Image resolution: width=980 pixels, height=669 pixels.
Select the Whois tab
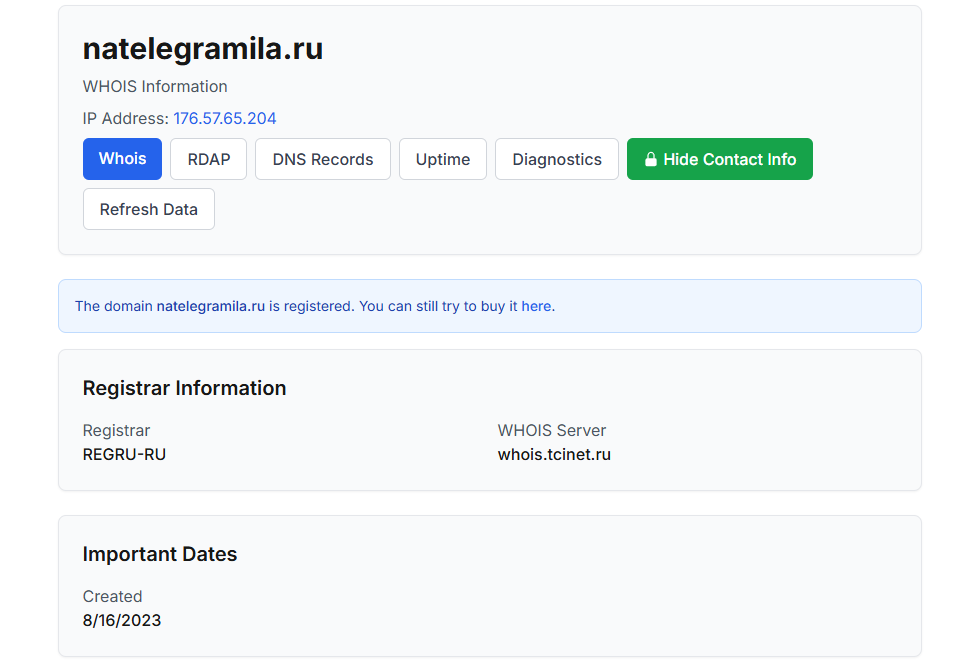tap(122, 159)
